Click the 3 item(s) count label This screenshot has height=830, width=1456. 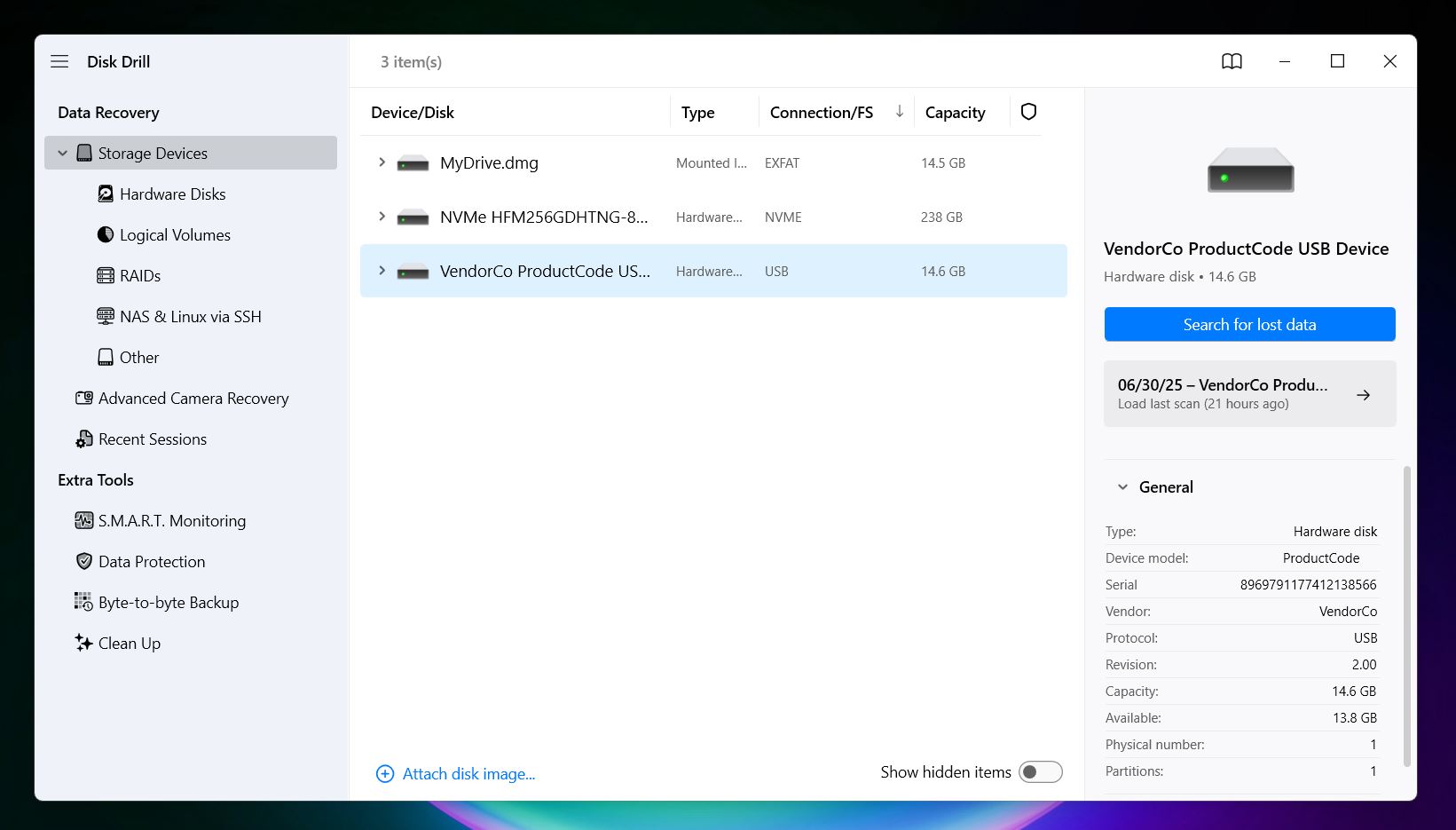pyautogui.click(x=411, y=61)
